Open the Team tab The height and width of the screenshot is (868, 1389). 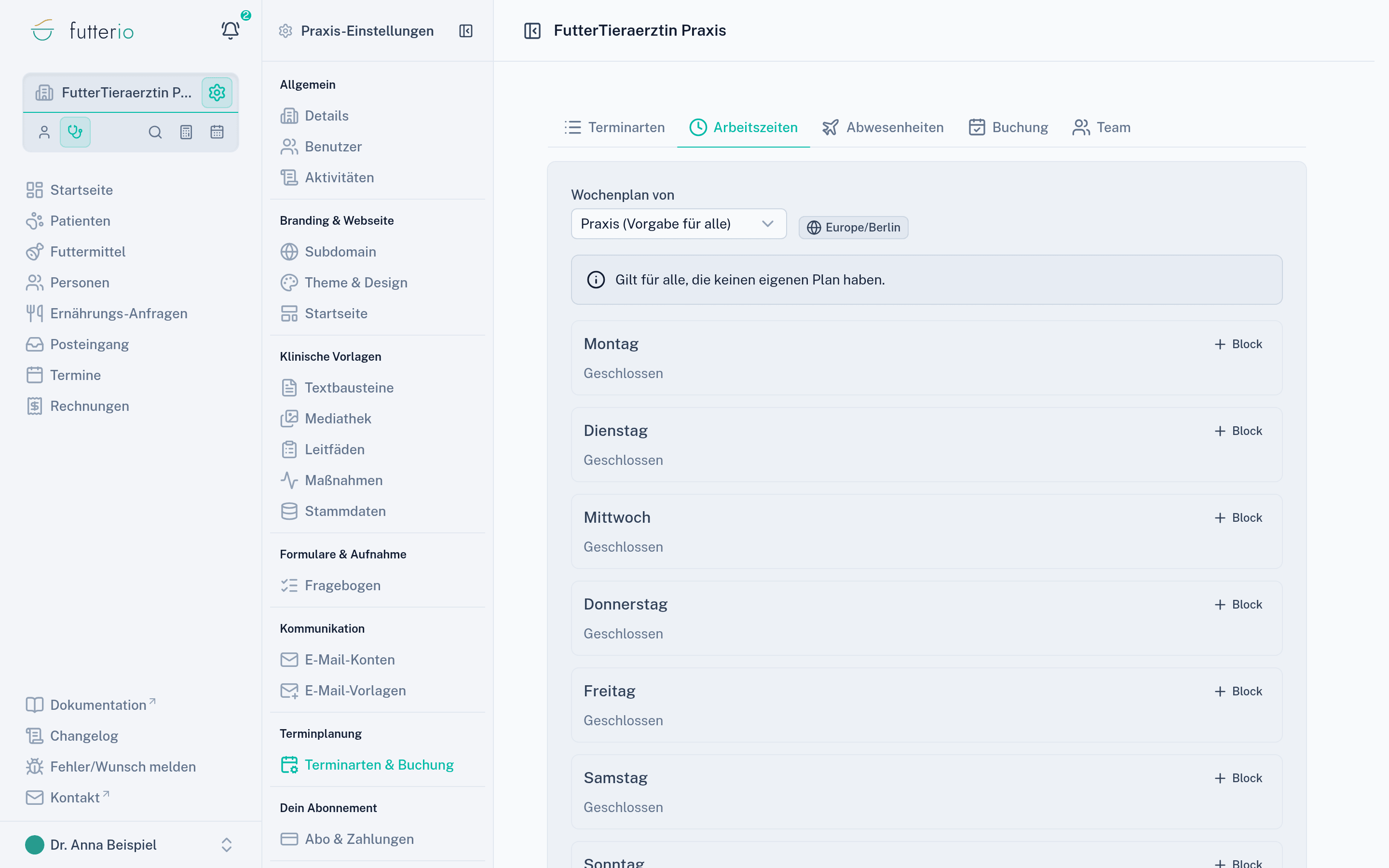point(1102,127)
